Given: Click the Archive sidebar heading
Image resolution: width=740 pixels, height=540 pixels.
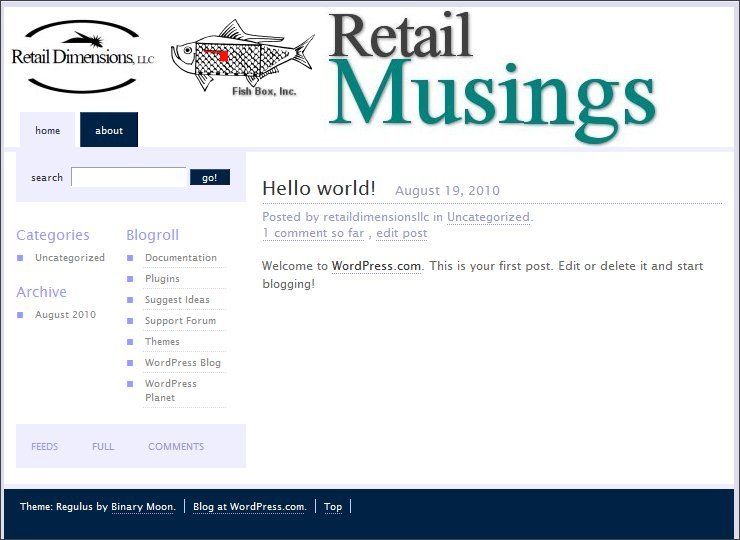Looking at the screenshot, I should click(x=42, y=292).
